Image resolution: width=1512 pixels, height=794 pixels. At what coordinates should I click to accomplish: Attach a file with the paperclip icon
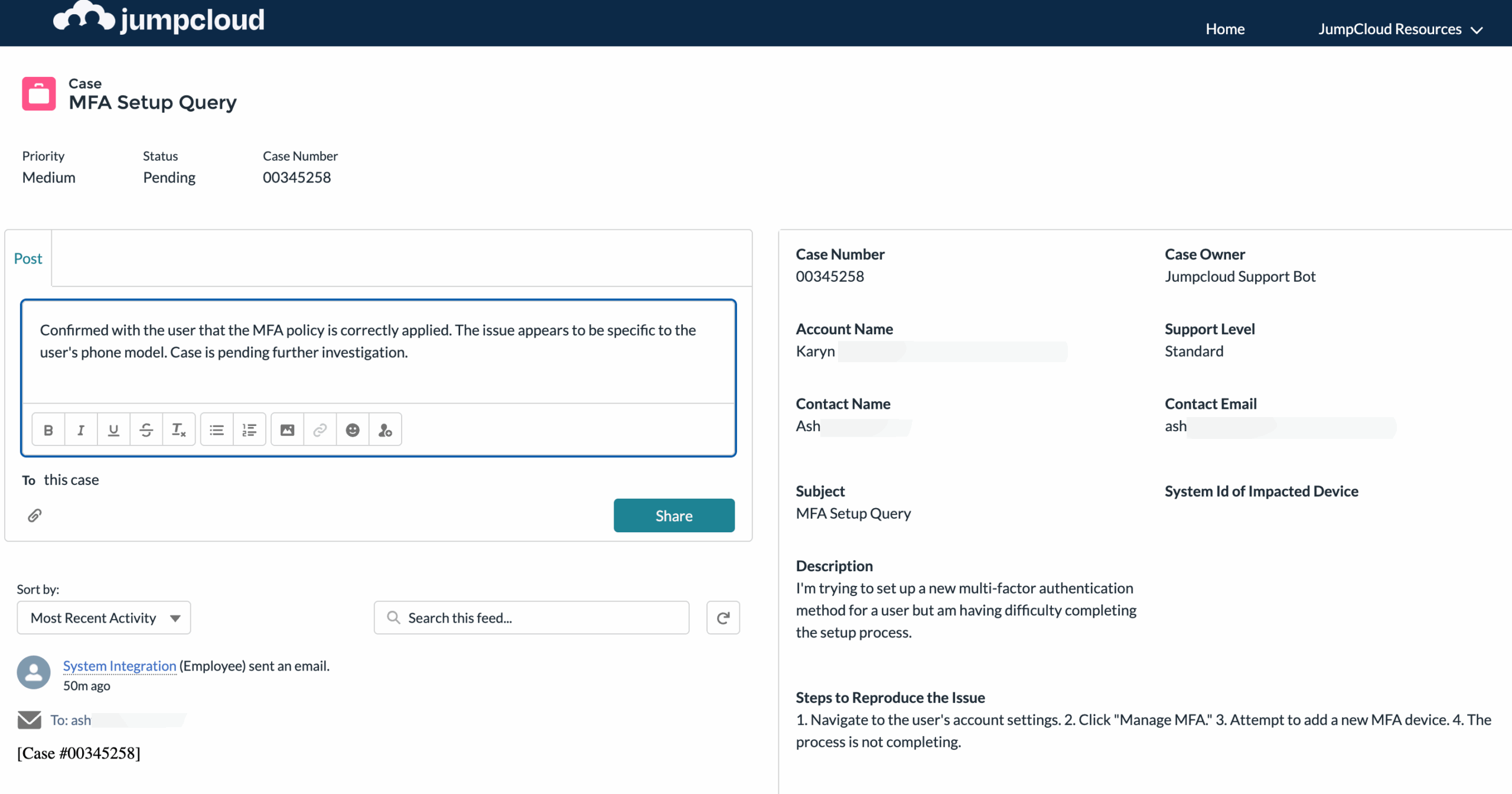[x=35, y=515]
